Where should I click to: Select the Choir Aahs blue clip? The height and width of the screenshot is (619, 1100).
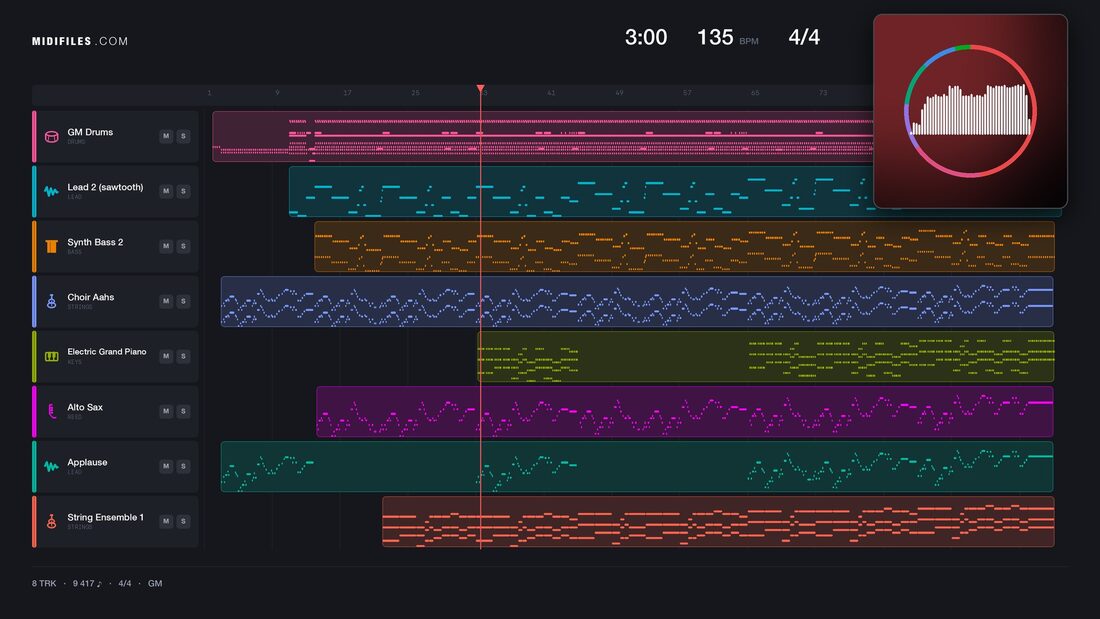click(x=637, y=301)
